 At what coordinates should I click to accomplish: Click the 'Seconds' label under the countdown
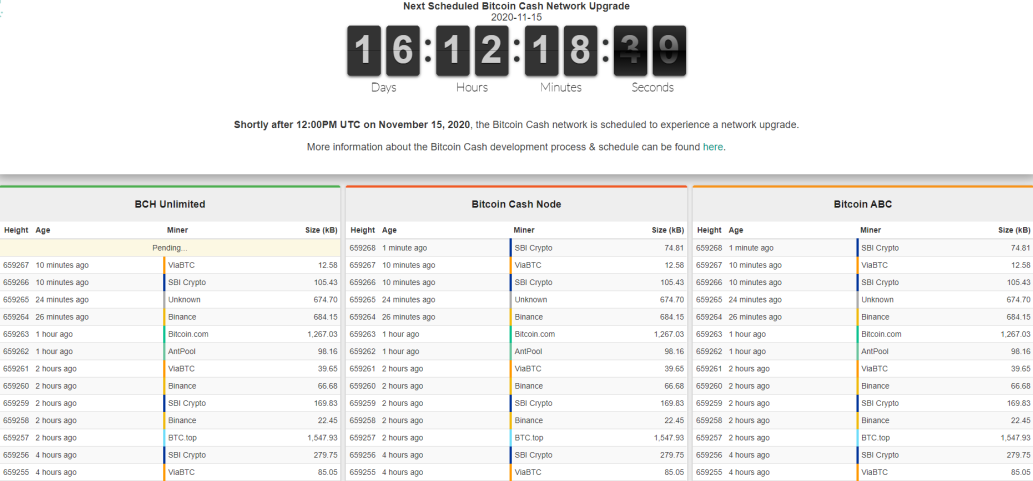(x=652, y=87)
